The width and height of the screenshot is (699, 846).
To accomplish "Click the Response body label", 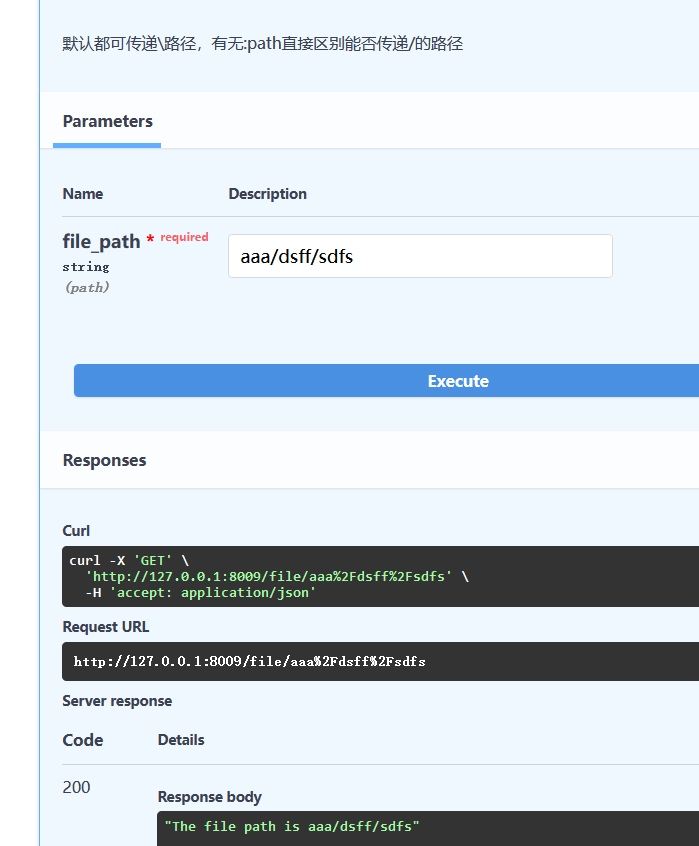I will tap(210, 797).
